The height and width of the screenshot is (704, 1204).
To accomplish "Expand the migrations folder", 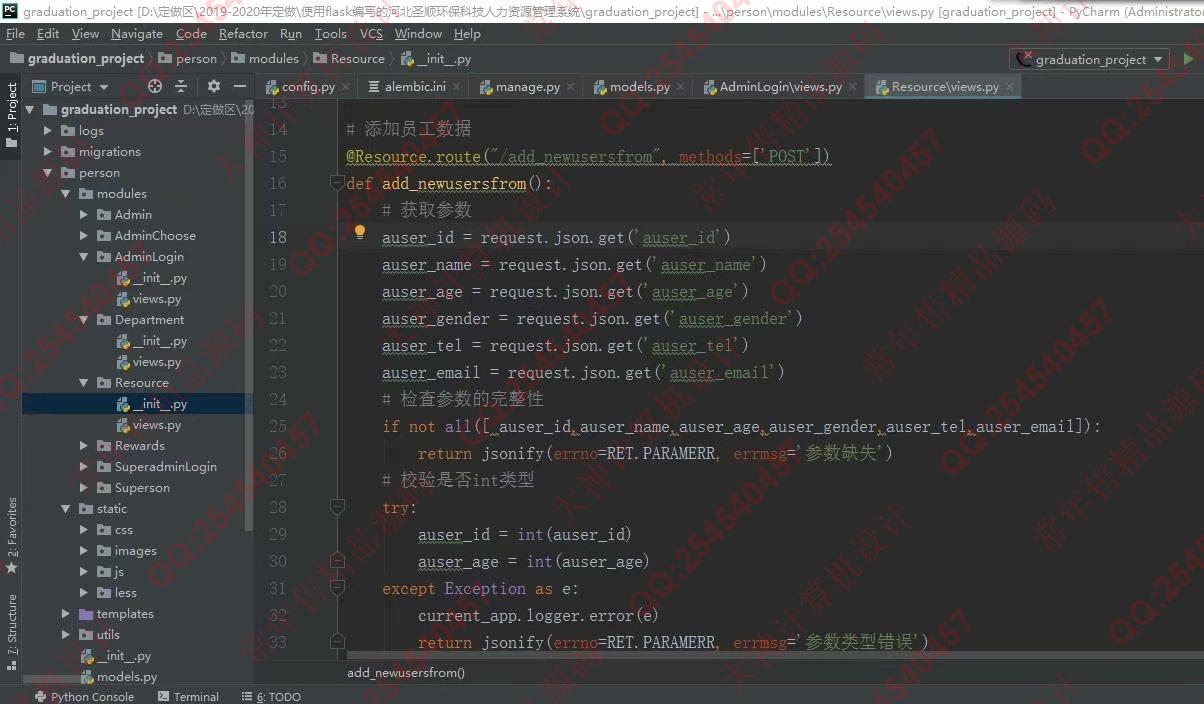I will coord(48,152).
